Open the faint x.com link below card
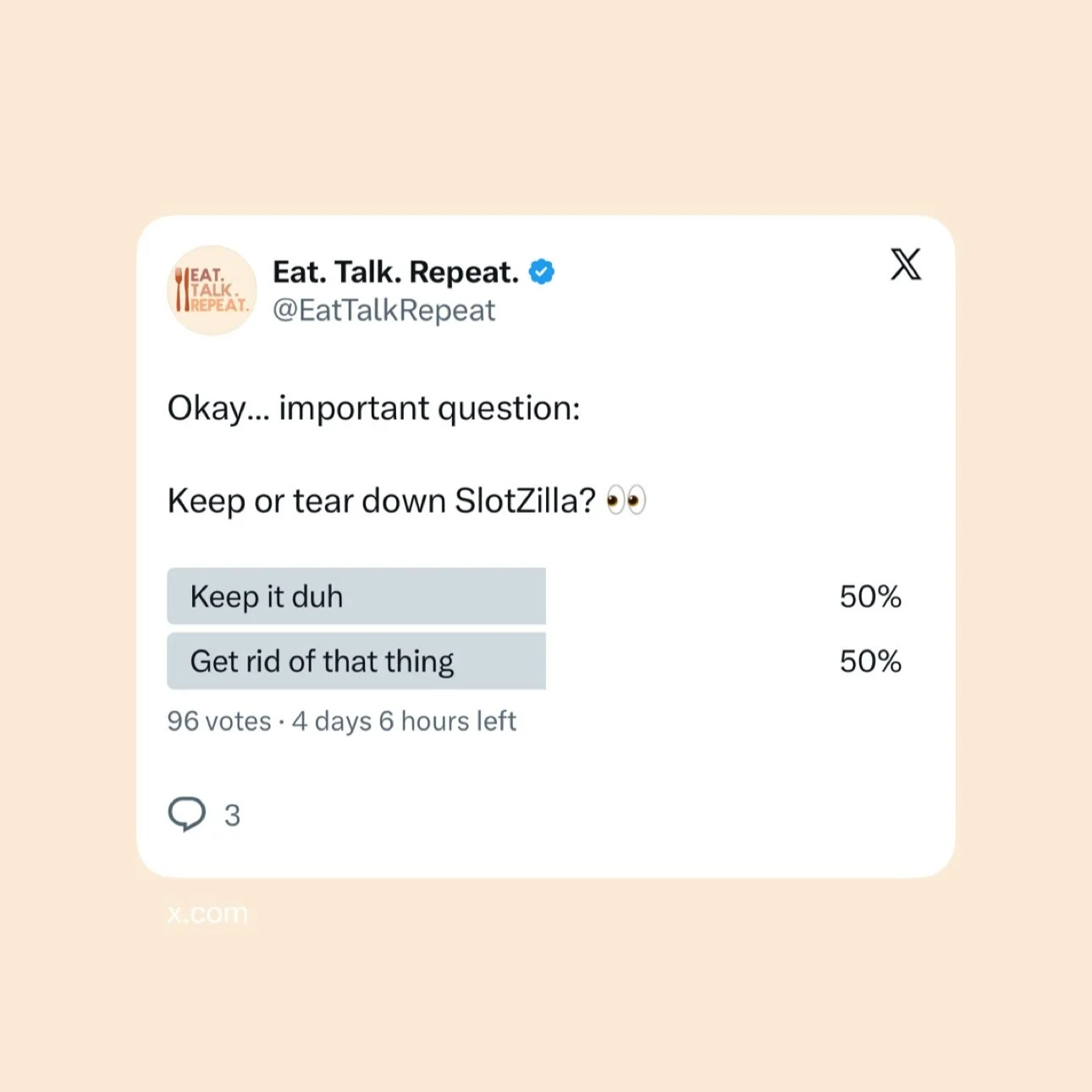Image resolution: width=1092 pixels, height=1092 pixels. pyautogui.click(x=207, y=913)
